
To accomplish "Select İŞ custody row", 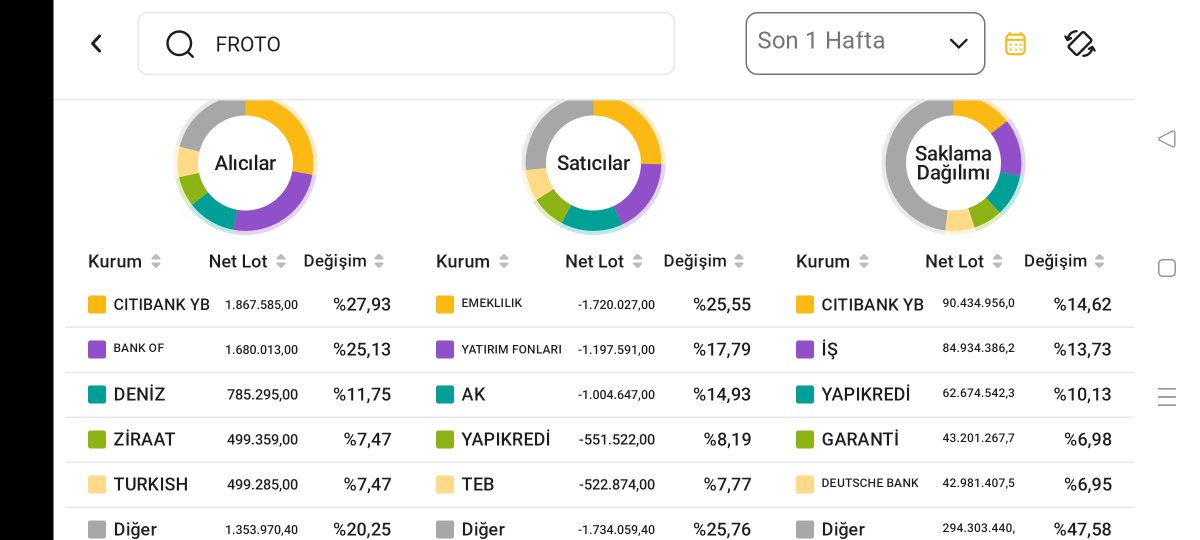I will tap(955, 349).
